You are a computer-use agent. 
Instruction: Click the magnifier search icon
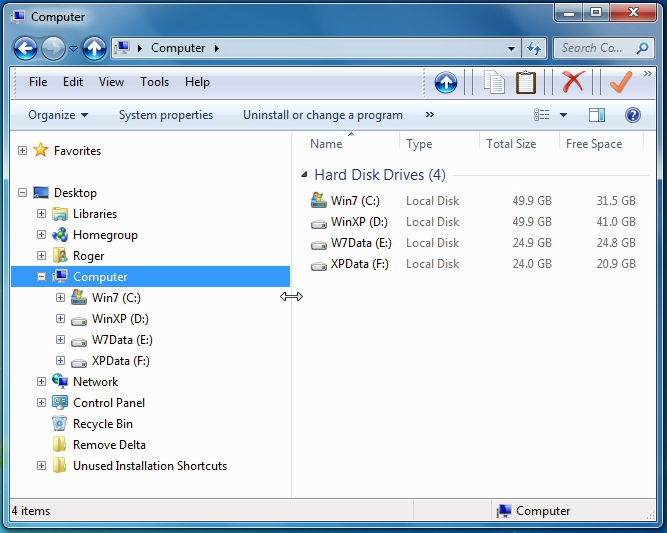(x=642, y=48)
